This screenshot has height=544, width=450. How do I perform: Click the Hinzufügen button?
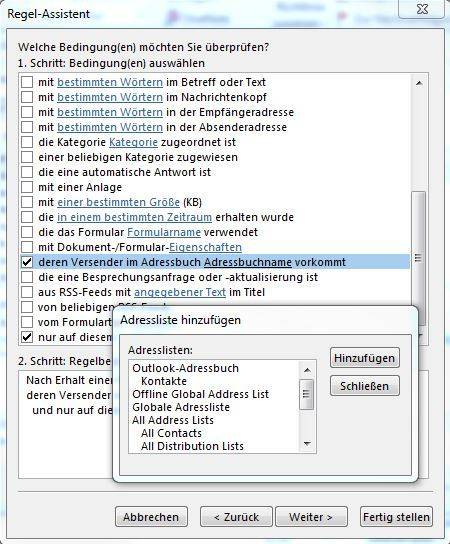click(365, 358)
